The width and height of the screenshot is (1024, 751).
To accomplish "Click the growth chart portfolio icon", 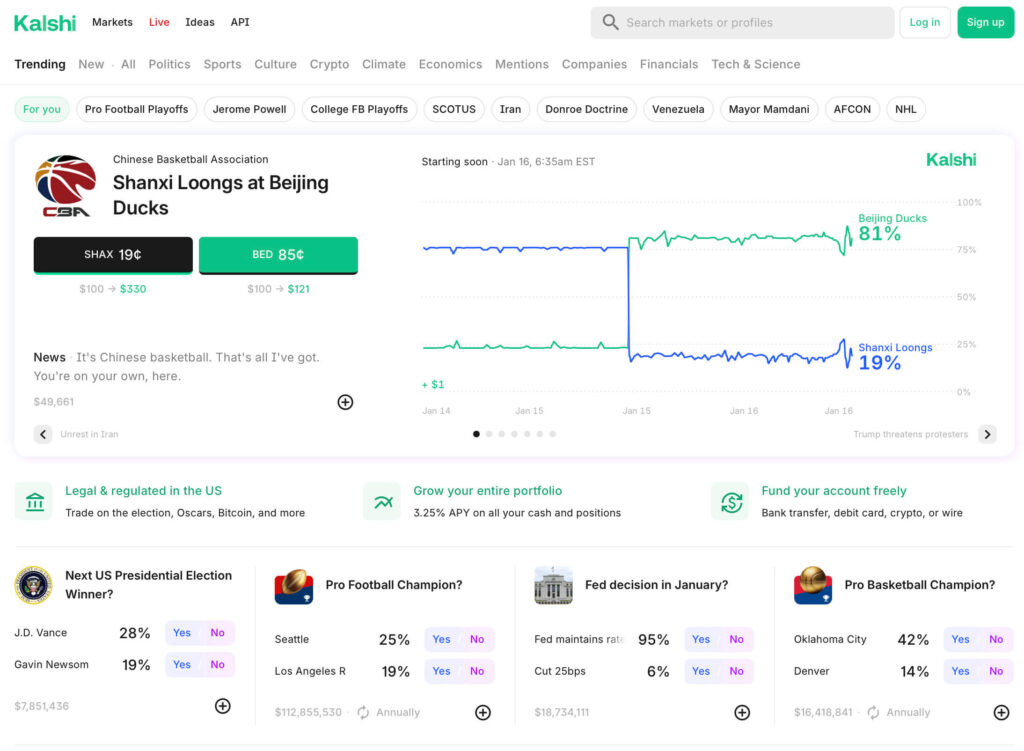I will pos(383,502).
